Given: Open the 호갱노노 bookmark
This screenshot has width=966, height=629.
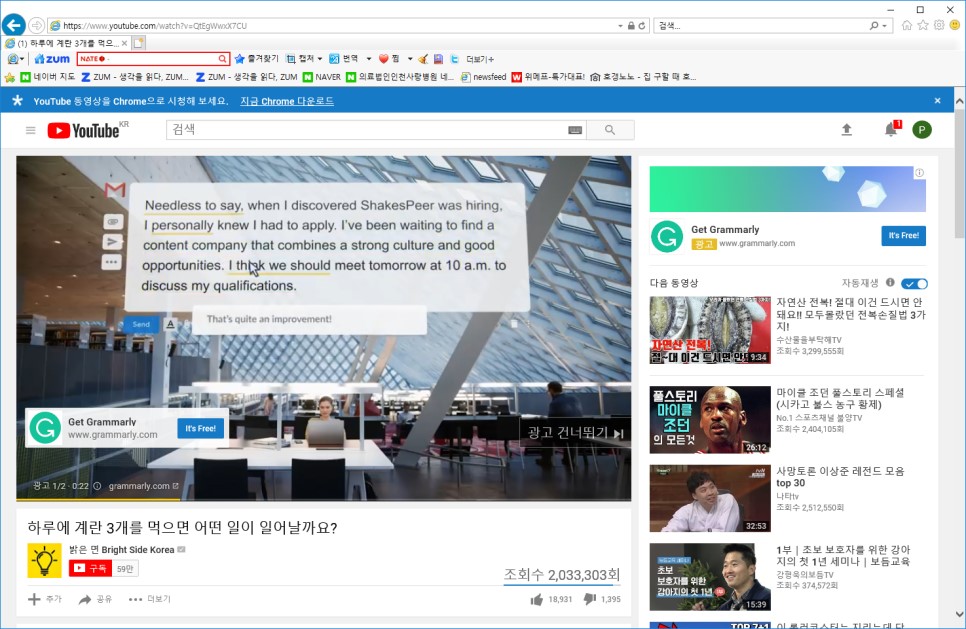Looking at the screenshot, I should point(643,77).
